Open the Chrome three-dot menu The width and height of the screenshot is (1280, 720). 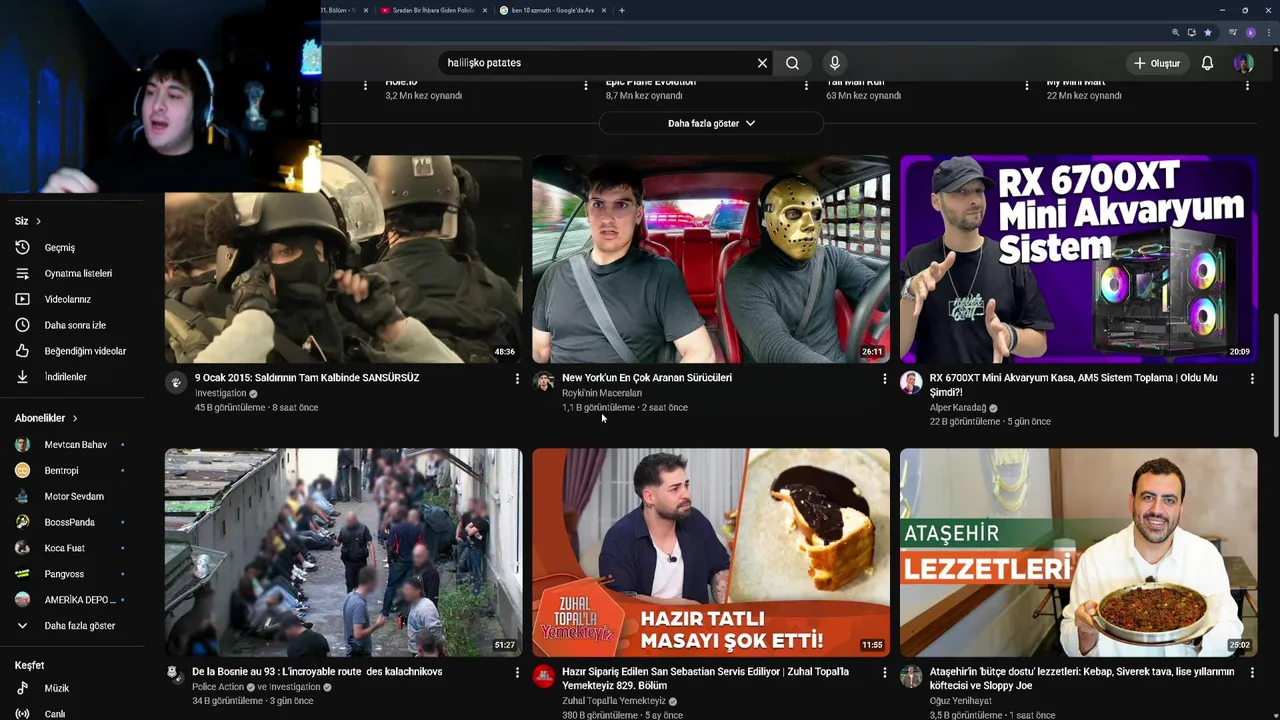click(x=1269, y=32)
